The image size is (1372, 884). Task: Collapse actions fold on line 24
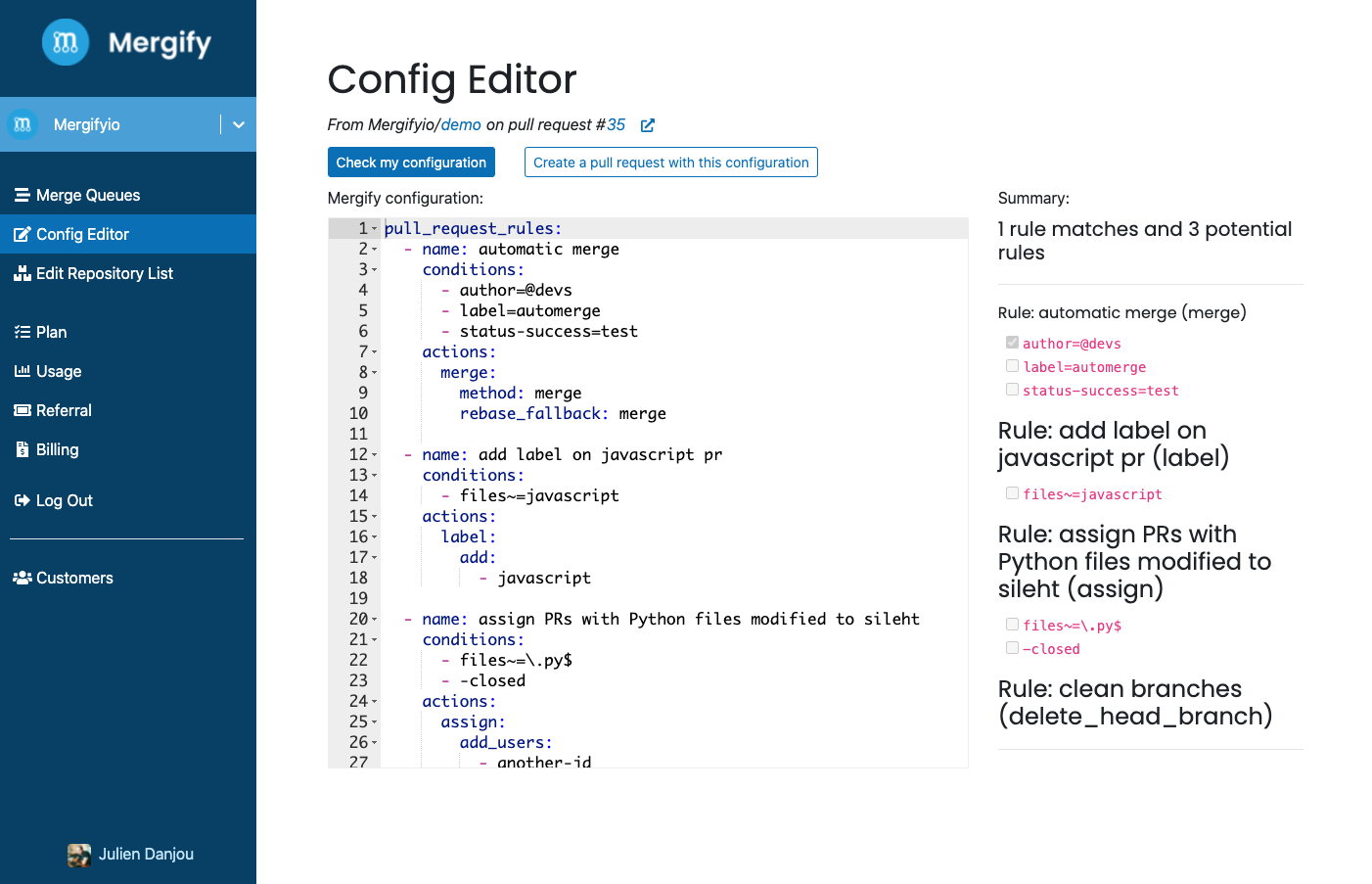pyautogui.click(x=375, y=701)
